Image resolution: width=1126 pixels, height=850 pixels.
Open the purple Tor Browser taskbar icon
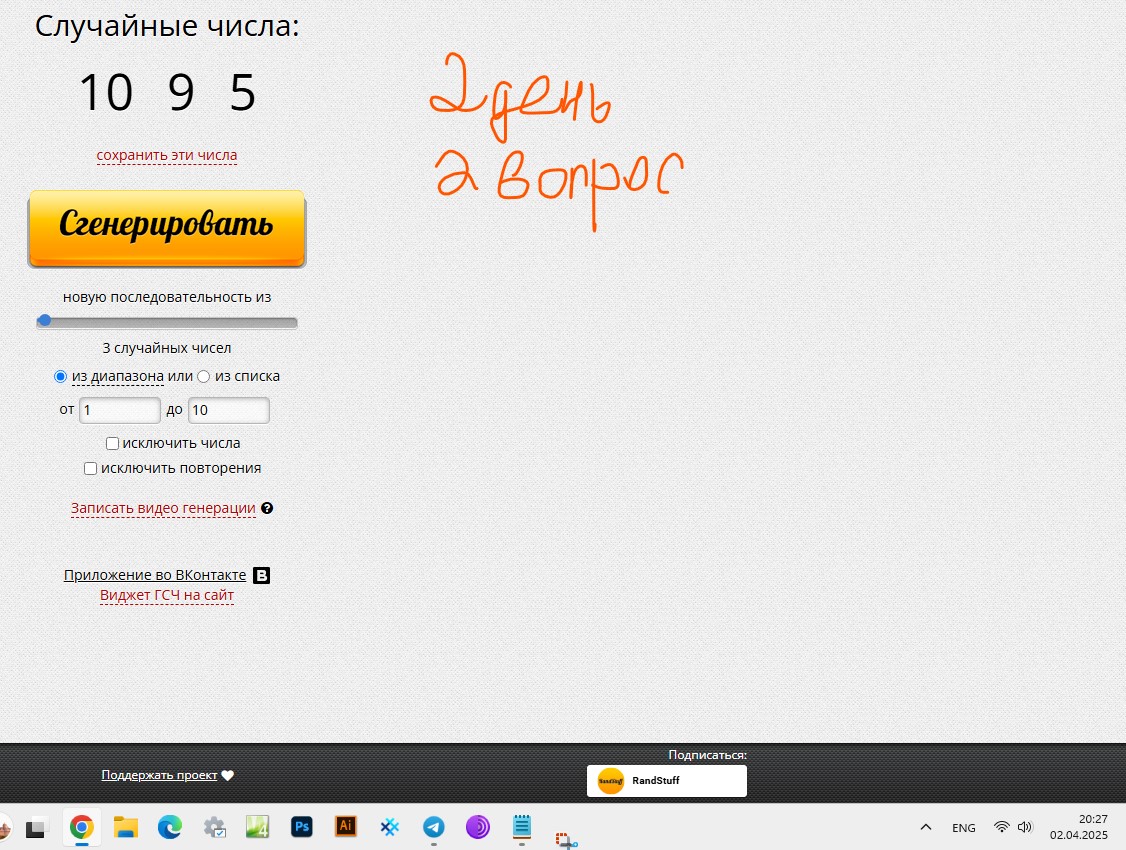478,828
